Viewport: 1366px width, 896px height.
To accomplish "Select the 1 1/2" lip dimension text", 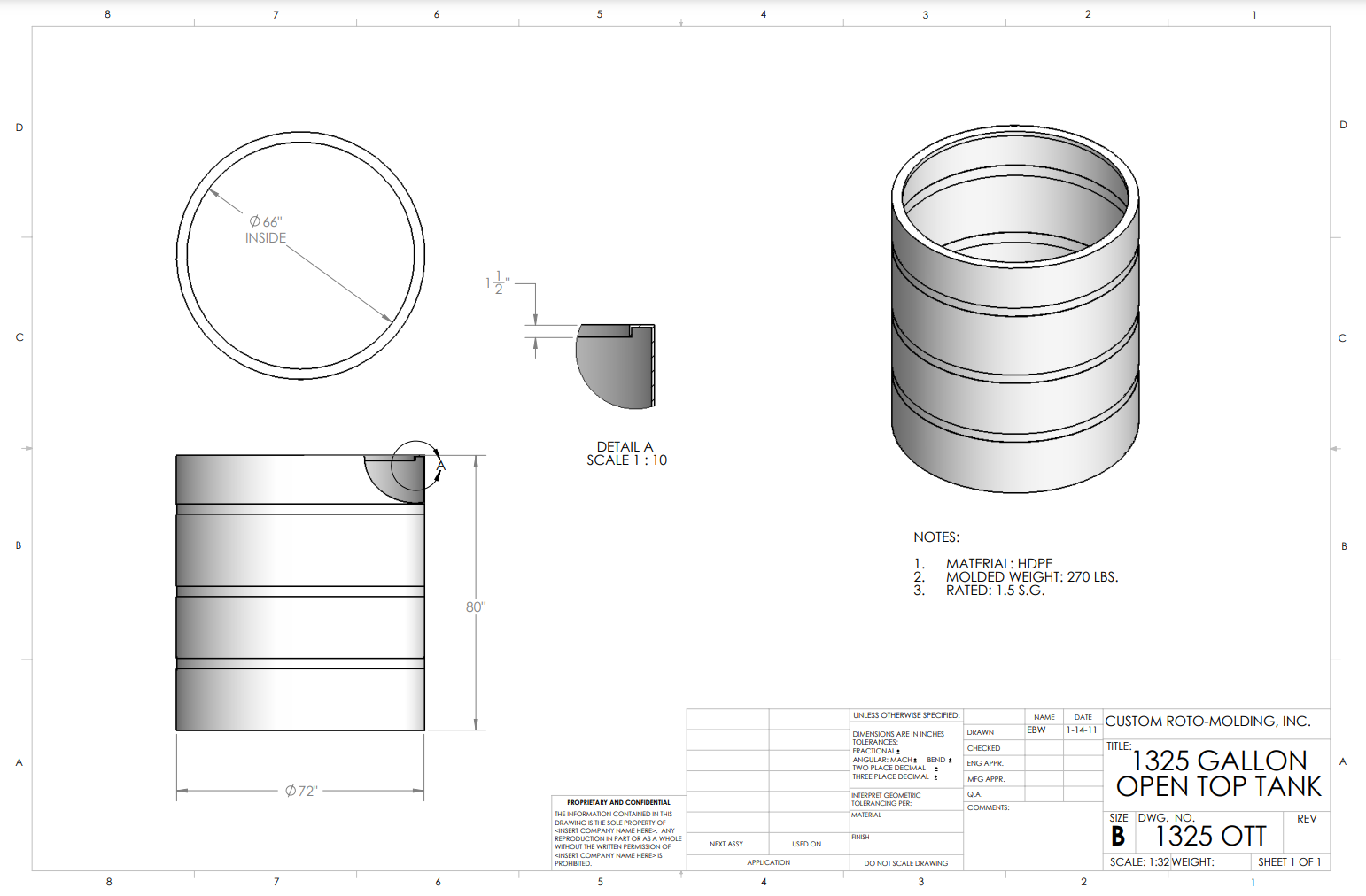I will point(497,282).
